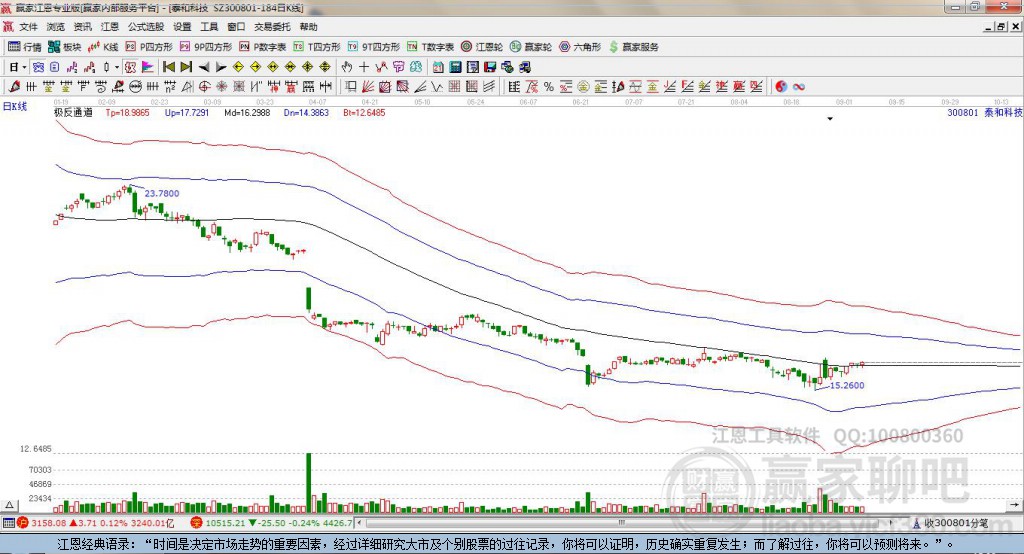Expand the candlestick style dropdown arrow
Screen dimensions: 1024x554
(116, 67)
